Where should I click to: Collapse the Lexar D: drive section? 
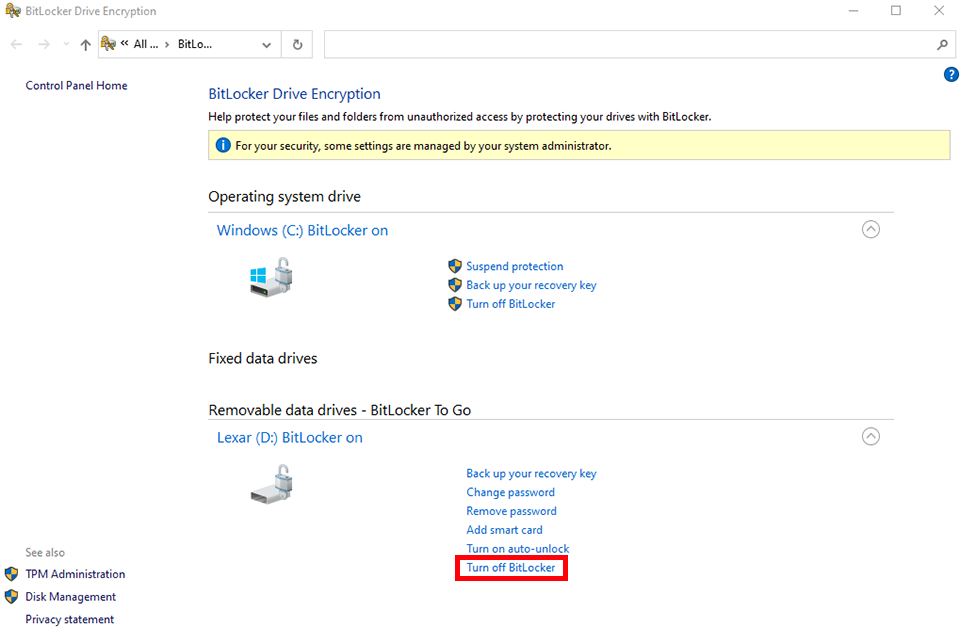point(870,436)
